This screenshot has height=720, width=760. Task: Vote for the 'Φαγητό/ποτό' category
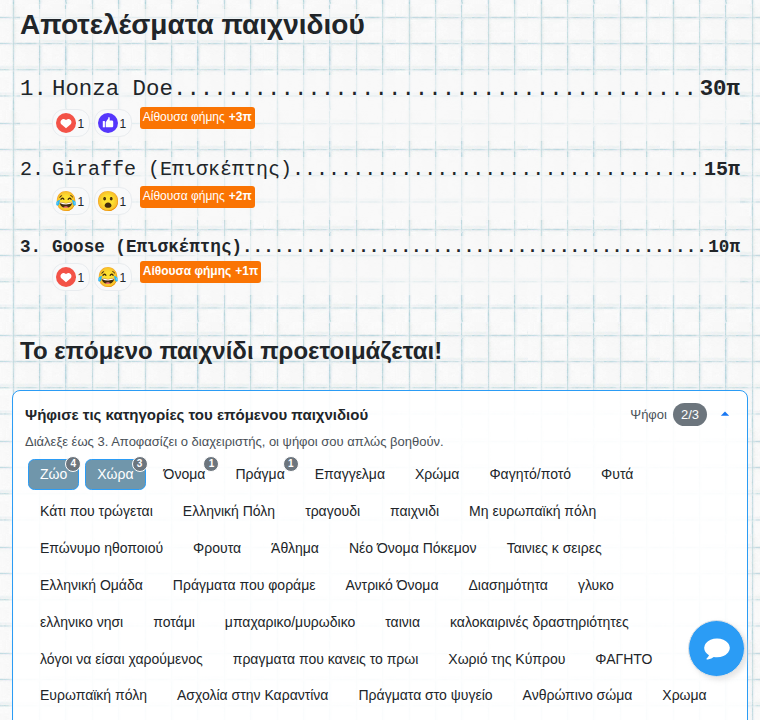click(x=530, y=474)
